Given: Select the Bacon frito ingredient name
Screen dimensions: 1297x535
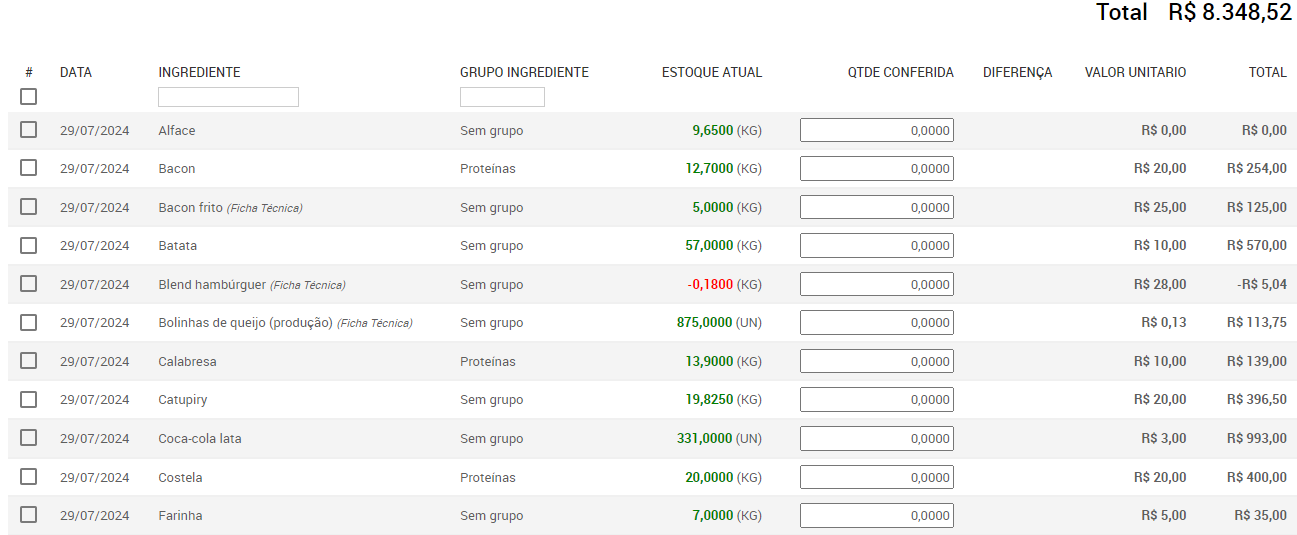Looking at the screenshot, I should pyautogui.click(x=190, y=207).
